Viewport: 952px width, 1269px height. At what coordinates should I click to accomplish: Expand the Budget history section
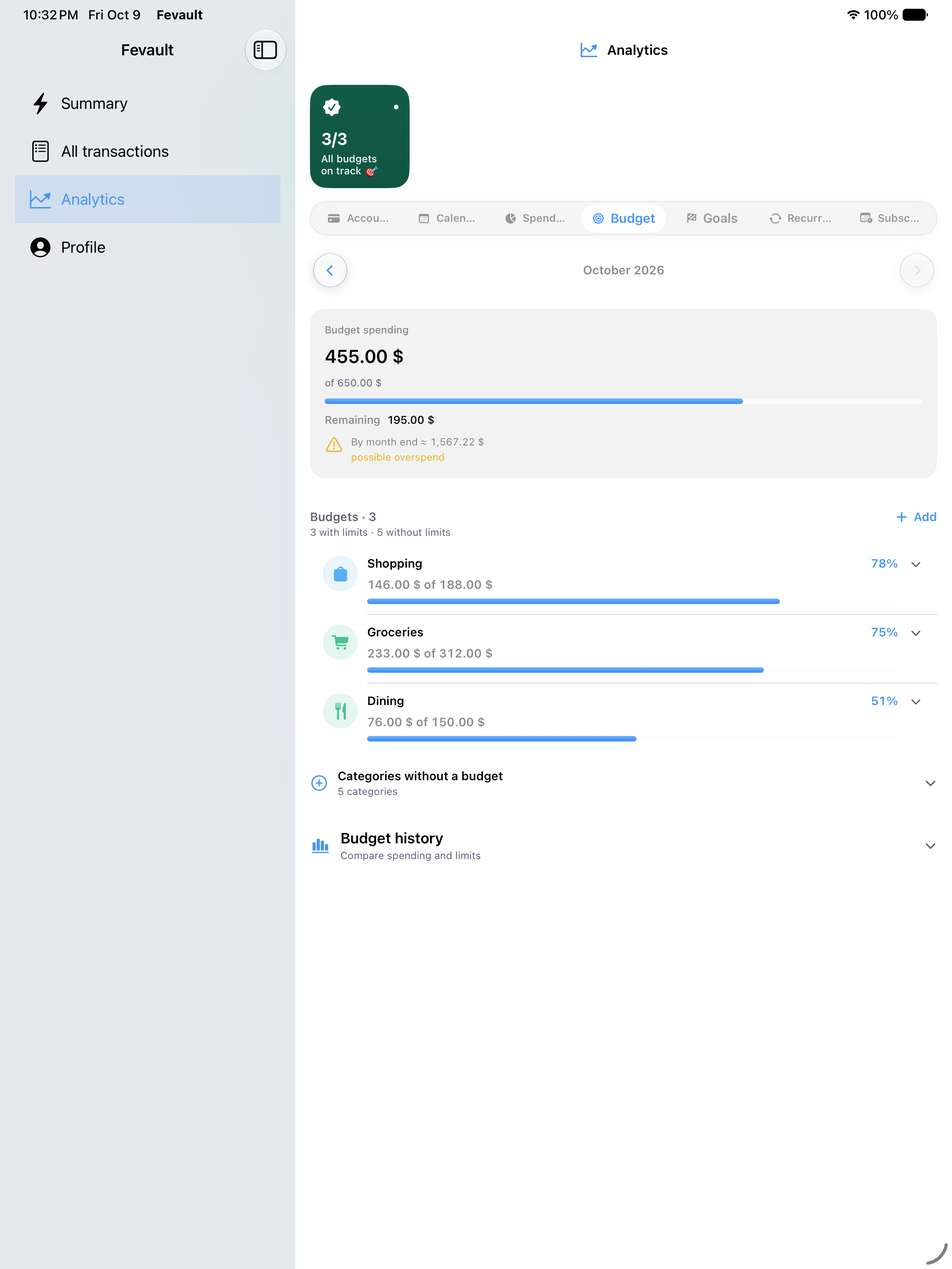[x=930, y=846]
